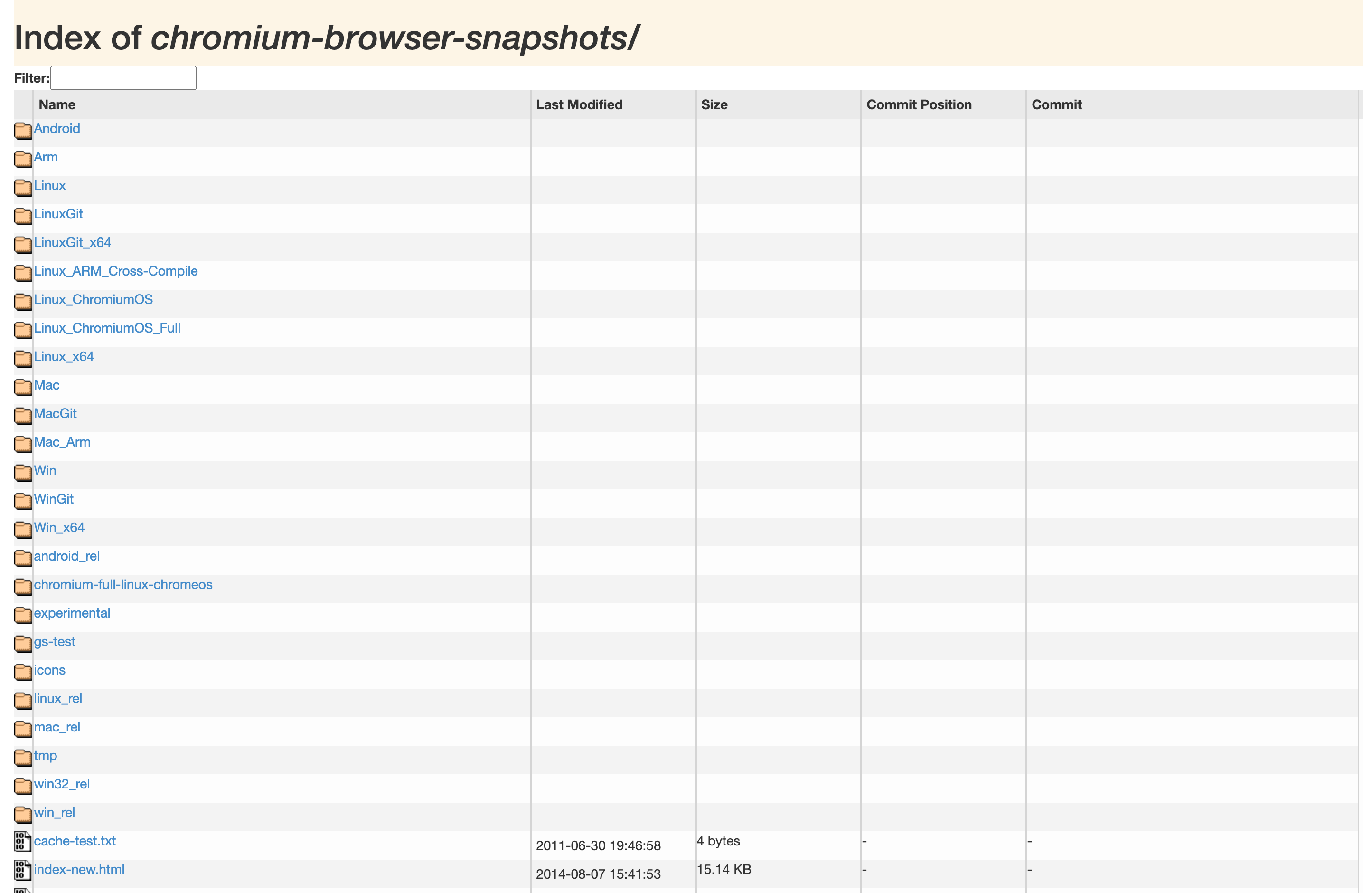
Task: Open the cache-test.txt file link
Action: [x=75, y=841]
